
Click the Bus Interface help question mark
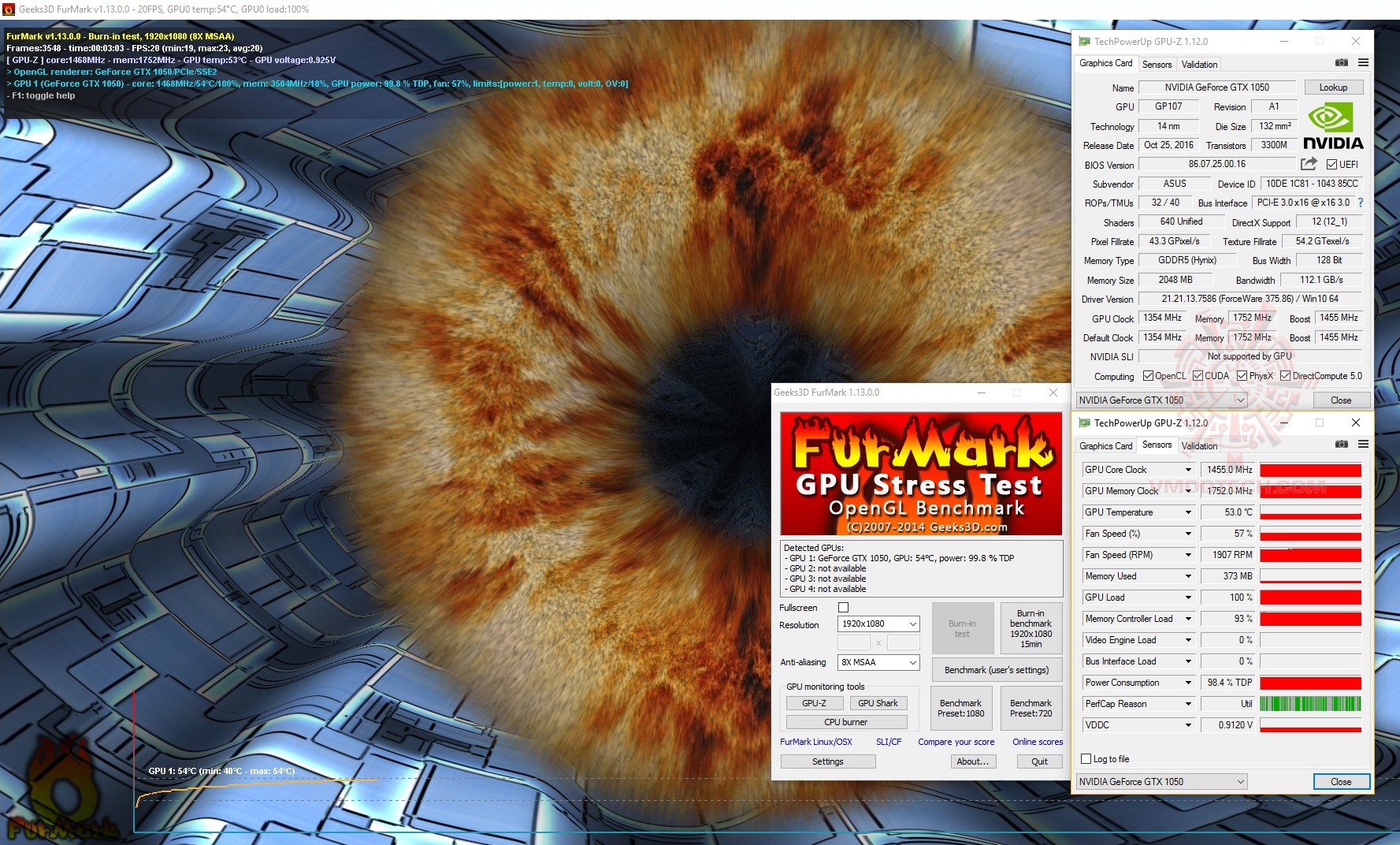pyautogui.click(x=1361, y=203)
